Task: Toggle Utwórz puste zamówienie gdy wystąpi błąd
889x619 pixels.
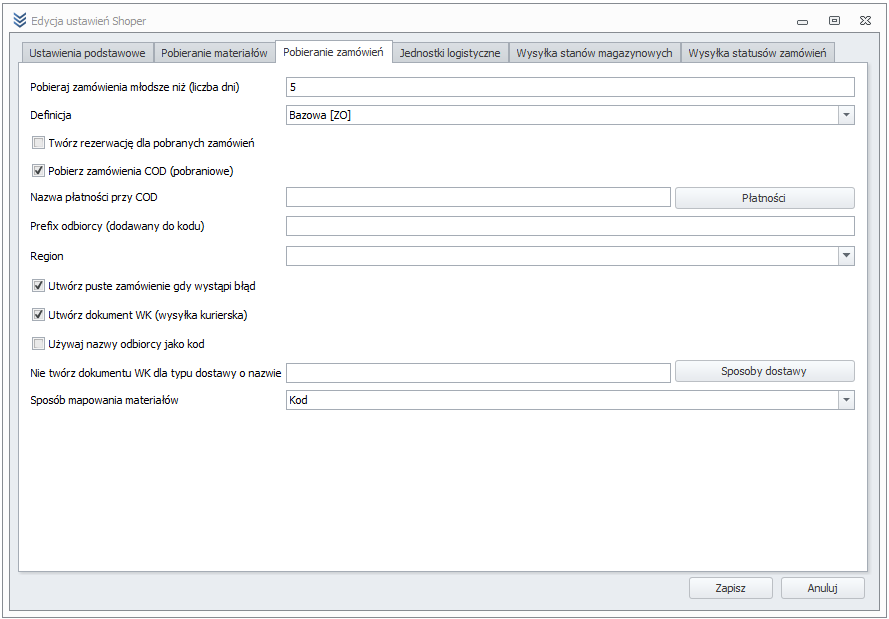Action: [x=39, y=286]
